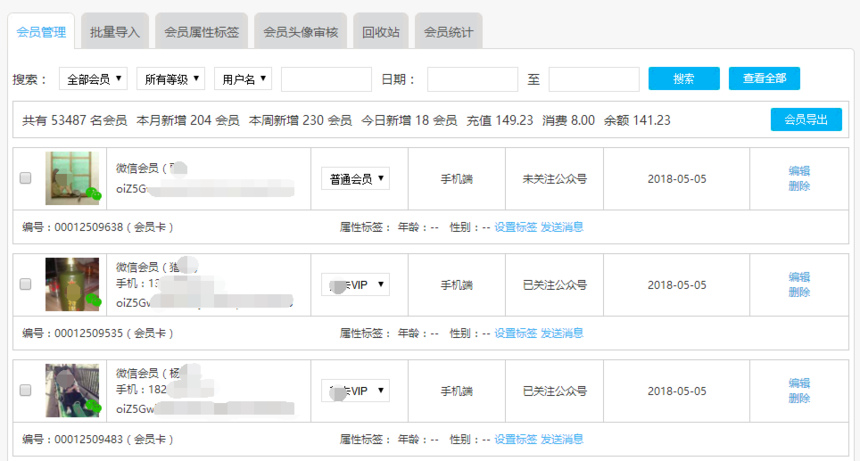Click the first member's avatar thumbnail
860x461 pixels.
point(73,179)
